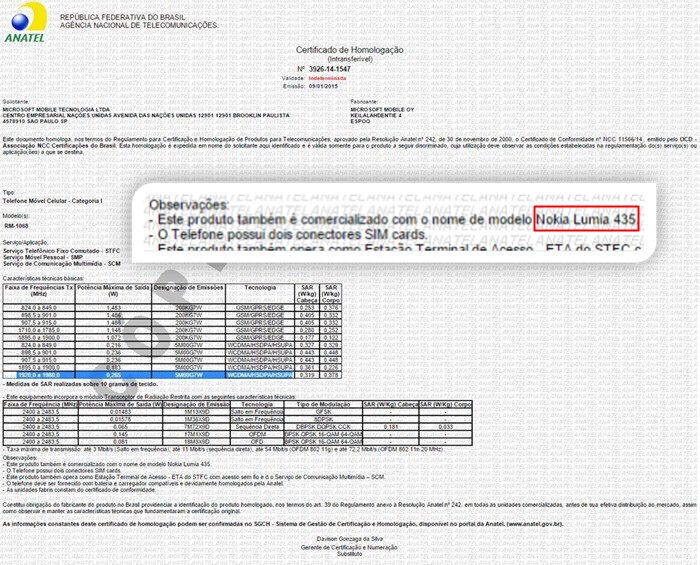The width and height of the screenshot is (700, 565).
Task: Click SAR value "0,378"
Action: tap(331, 375)
